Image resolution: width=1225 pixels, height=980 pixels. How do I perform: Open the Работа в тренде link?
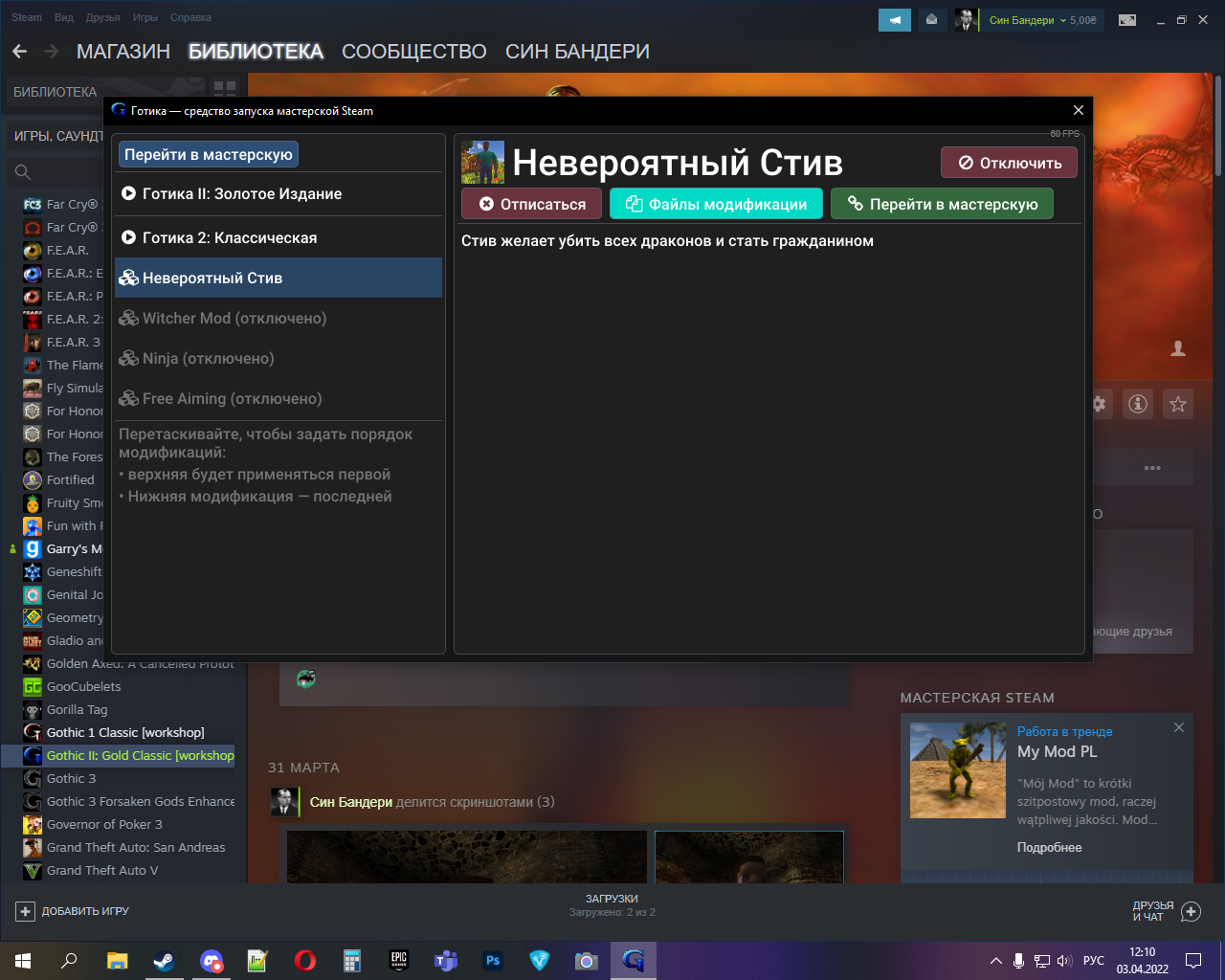[1064, 731]
